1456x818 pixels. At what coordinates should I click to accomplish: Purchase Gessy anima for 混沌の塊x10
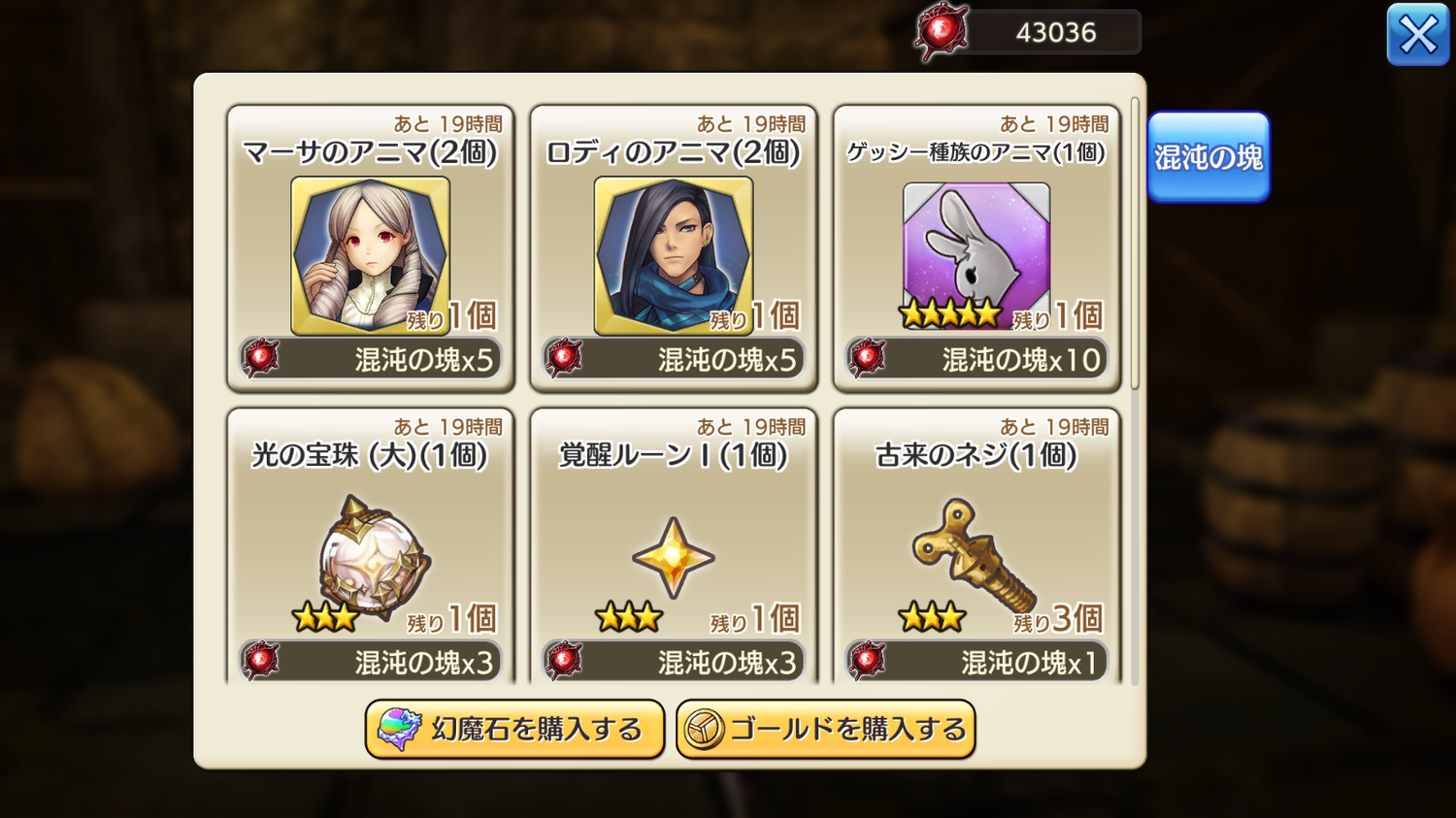[x=976, y=359]
